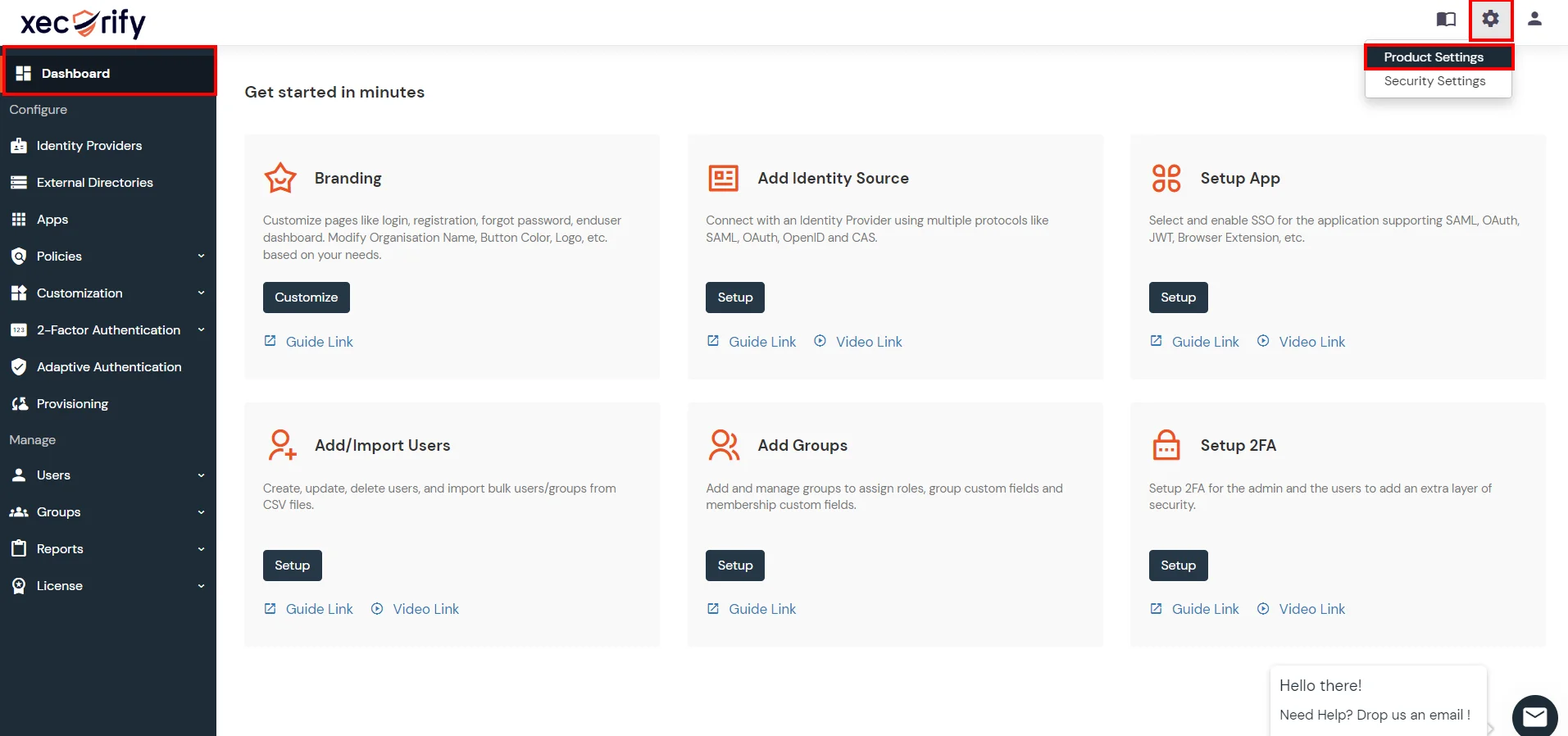Click the settings gear icon
The width and height of the screenshot is (1568, 736).
click(x=1490, y=18)
